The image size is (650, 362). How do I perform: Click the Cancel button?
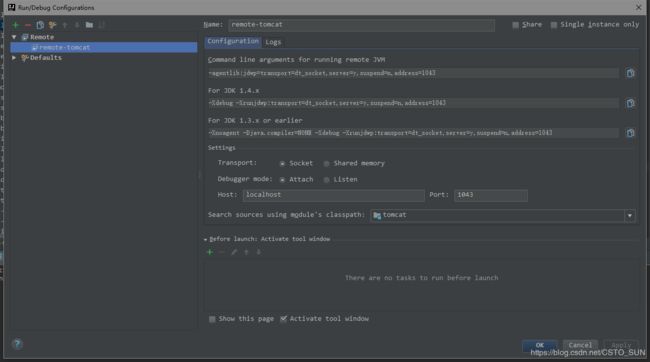point(580,345)
